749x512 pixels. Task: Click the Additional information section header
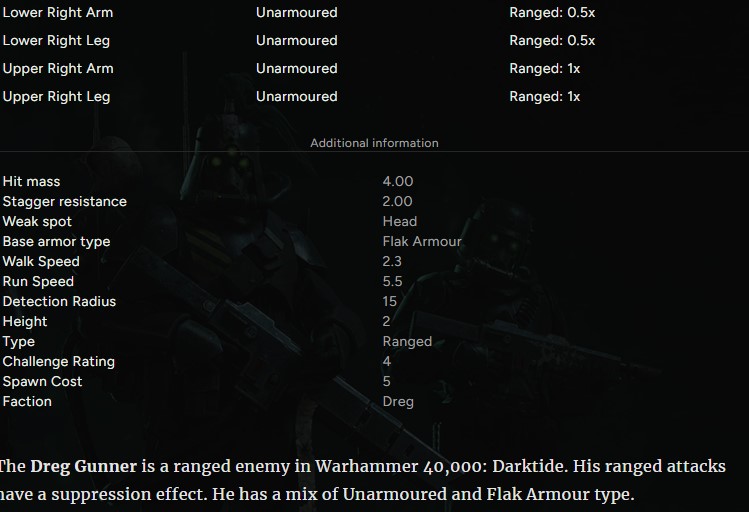pyautogui.click(x=374, y=143)
